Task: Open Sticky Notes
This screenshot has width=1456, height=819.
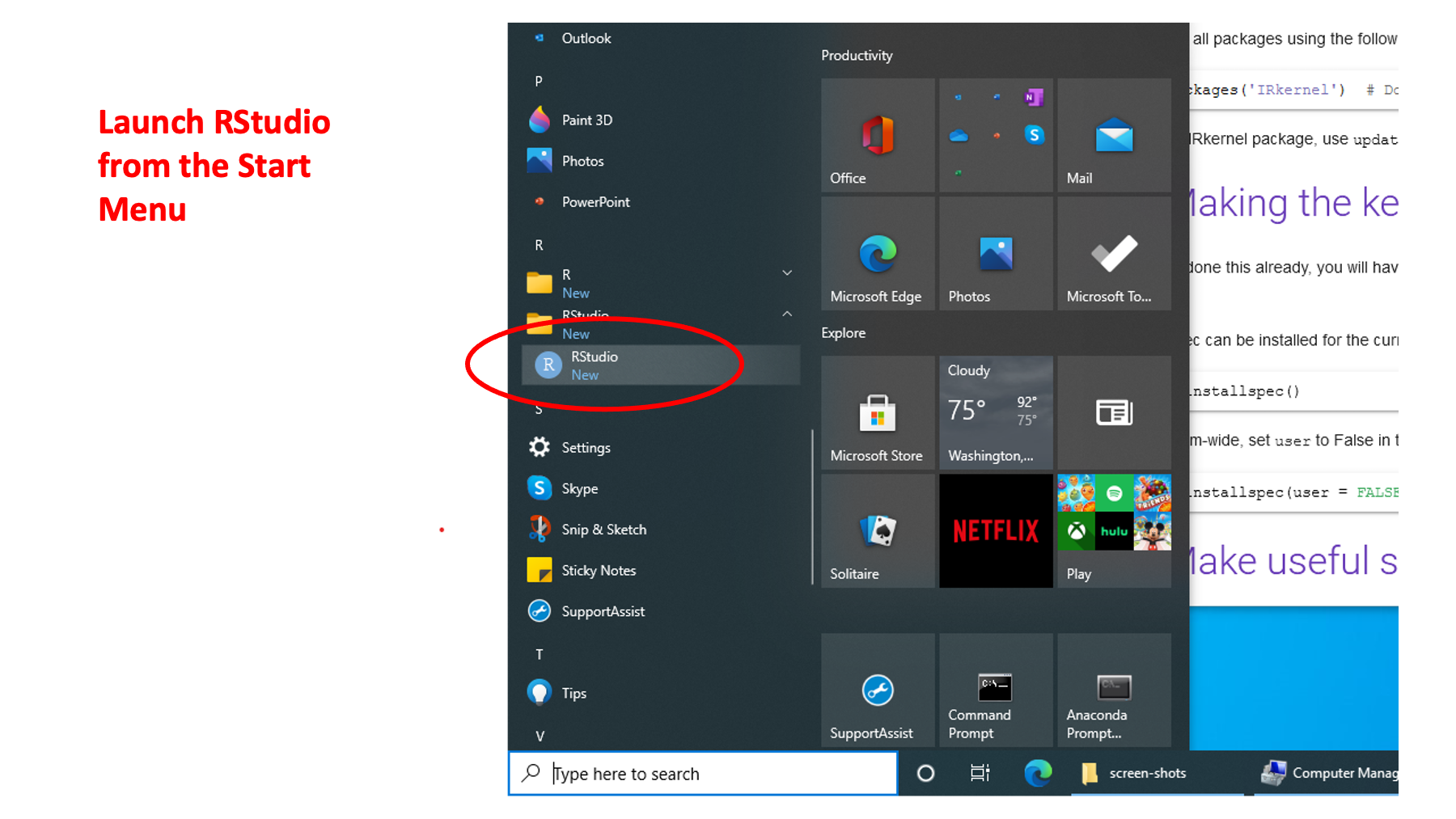Action: tap(659, 571)
